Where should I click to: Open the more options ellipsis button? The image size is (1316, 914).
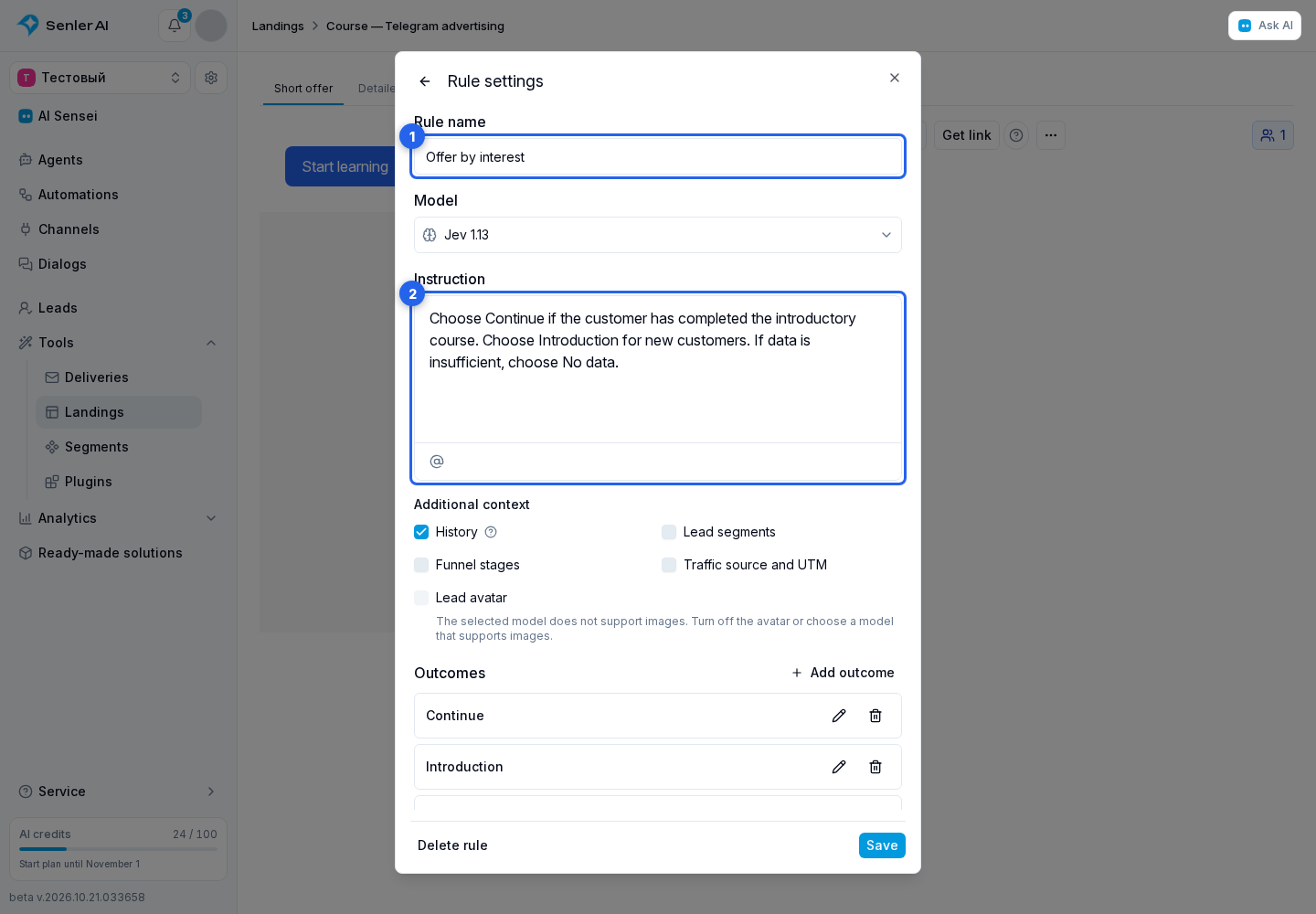click(x=1051, y=135)
